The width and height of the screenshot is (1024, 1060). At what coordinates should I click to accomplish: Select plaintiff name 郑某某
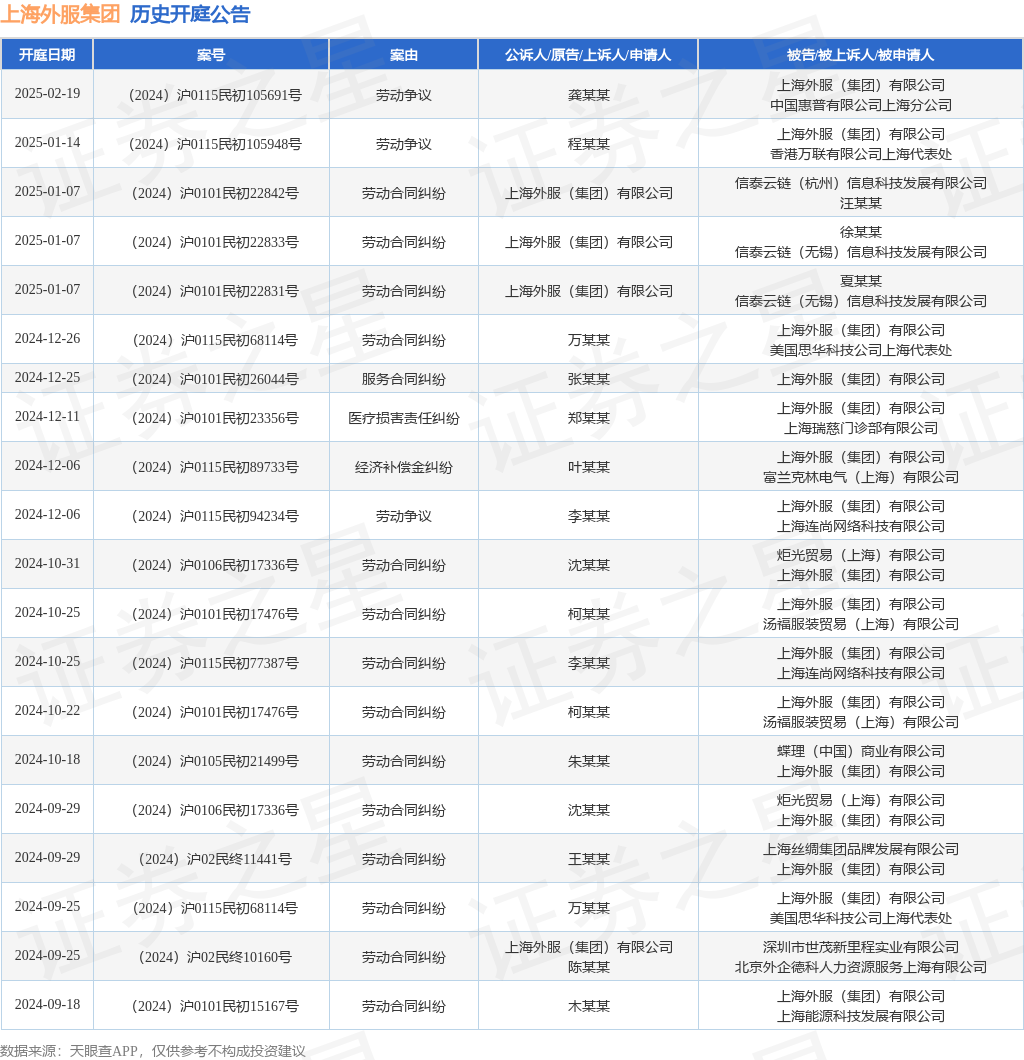589,418
